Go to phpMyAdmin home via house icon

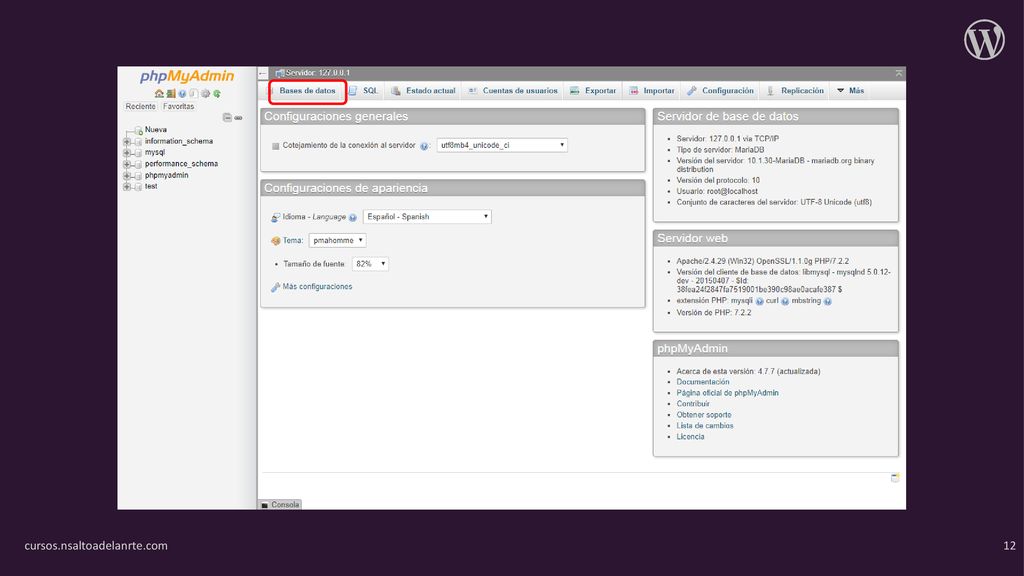(x=159, y=93)
